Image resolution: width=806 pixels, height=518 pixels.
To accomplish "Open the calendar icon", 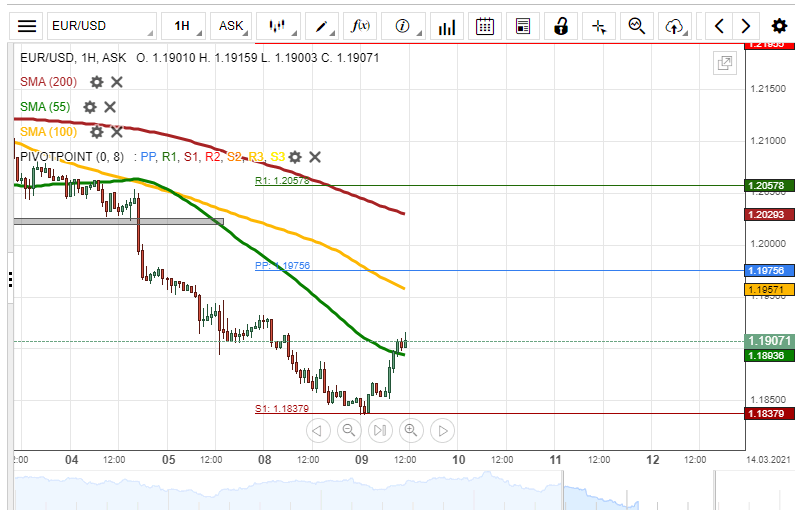I will pyautogui.click(x=485, y=26).
